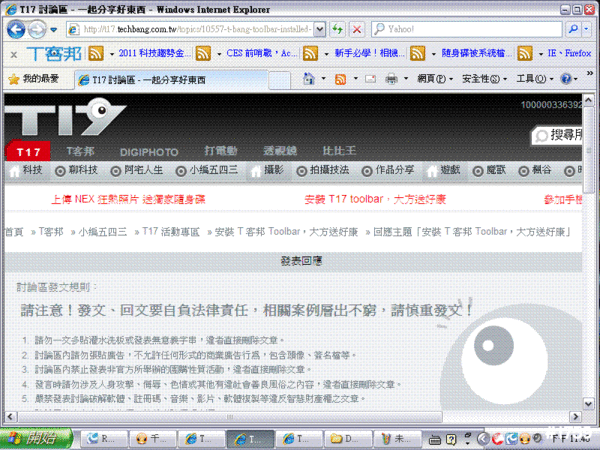Select the DIGIPHOTO site tab
This screenshot has height=450, width=600.
point(149,152)
